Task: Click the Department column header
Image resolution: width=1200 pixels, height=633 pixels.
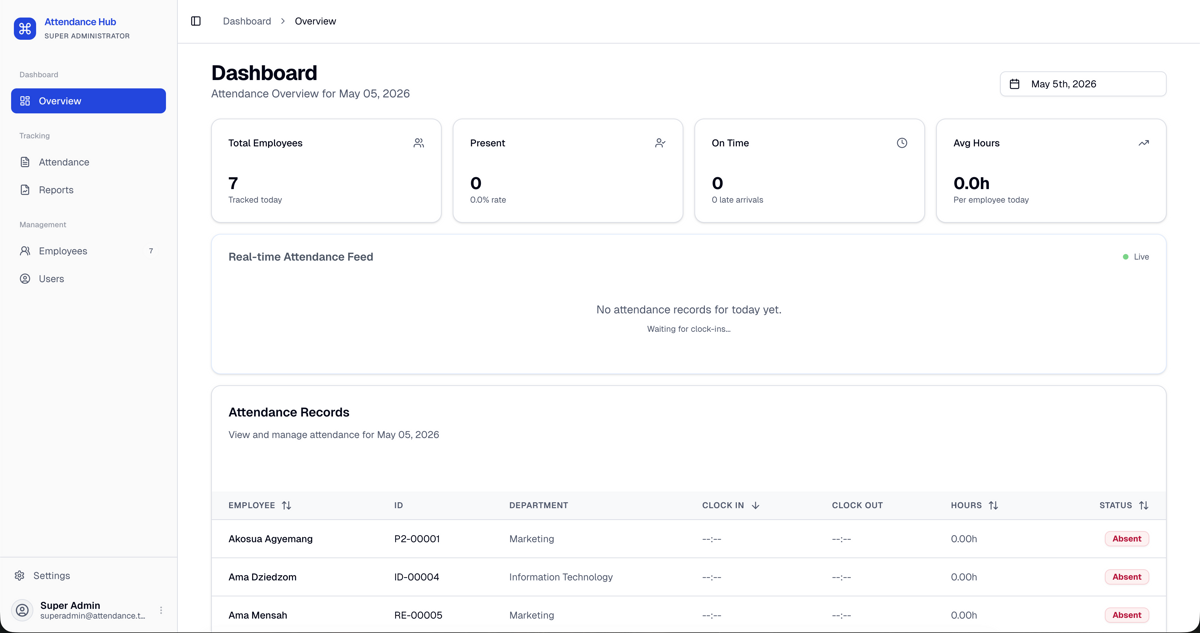Action: tap(539, 506)
